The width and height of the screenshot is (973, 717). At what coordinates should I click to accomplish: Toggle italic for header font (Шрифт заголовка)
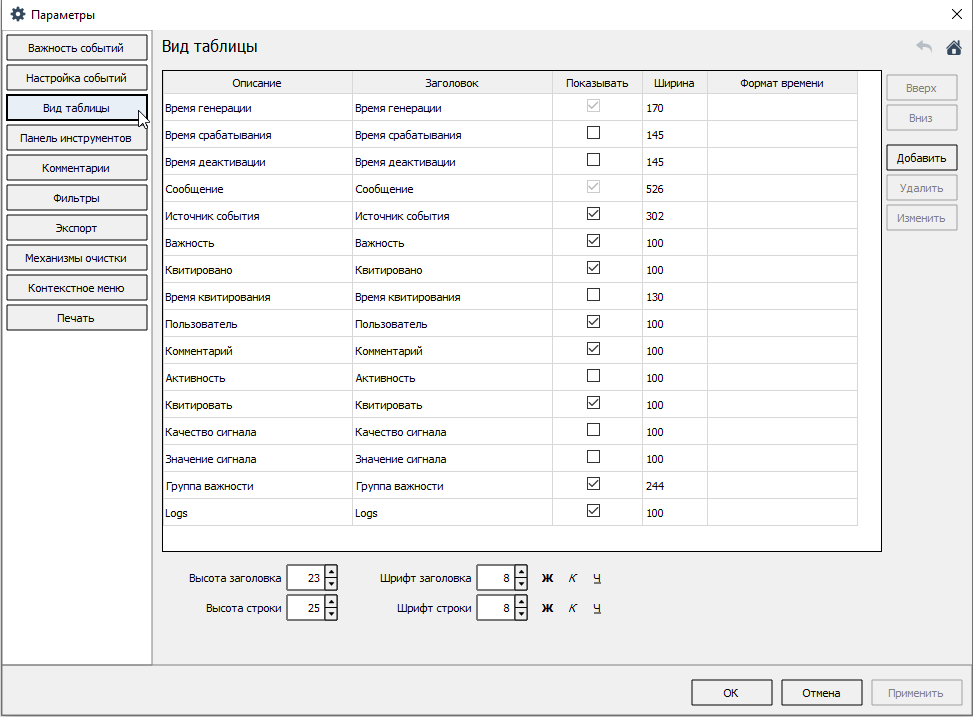572,578
